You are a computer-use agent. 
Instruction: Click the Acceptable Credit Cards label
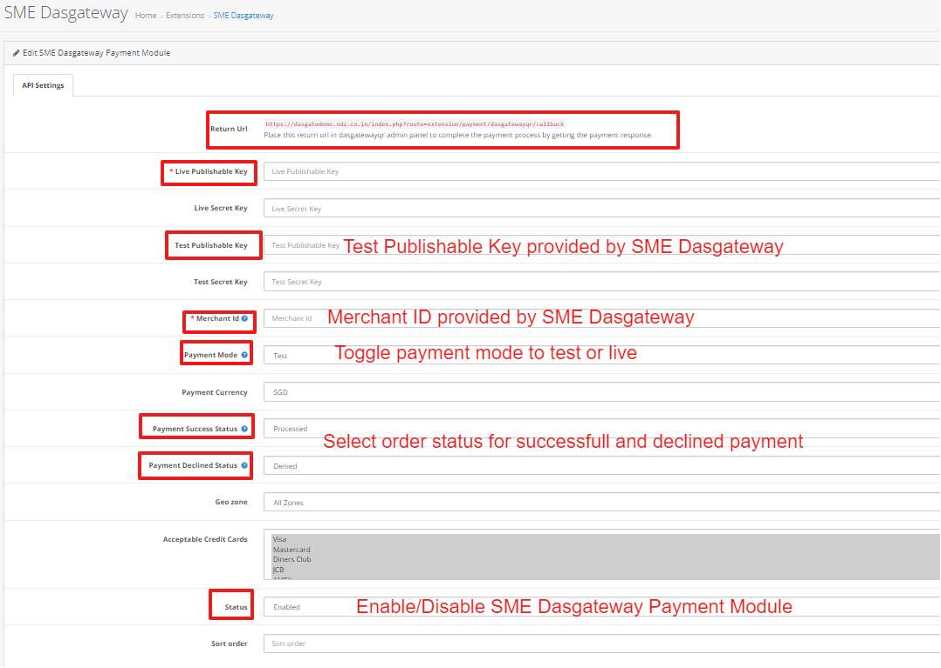pyautogui.click(x=205, y=540)
